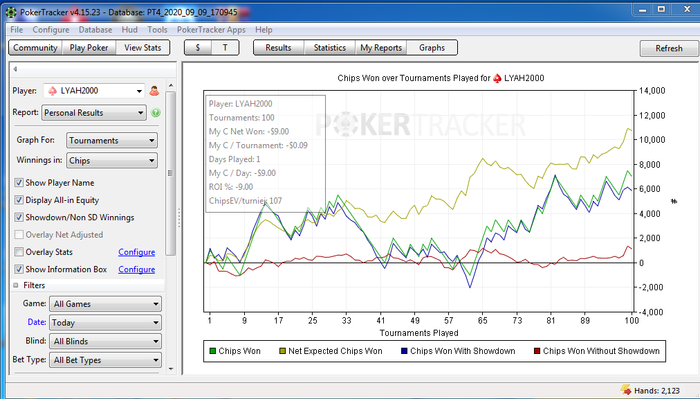Click the player selection person icon
This screenshot has height=399, width=700.
coord(154,91)
